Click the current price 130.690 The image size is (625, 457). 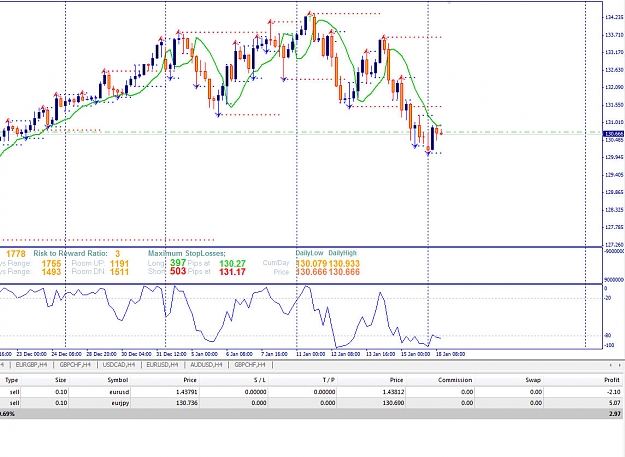point(393,403)
